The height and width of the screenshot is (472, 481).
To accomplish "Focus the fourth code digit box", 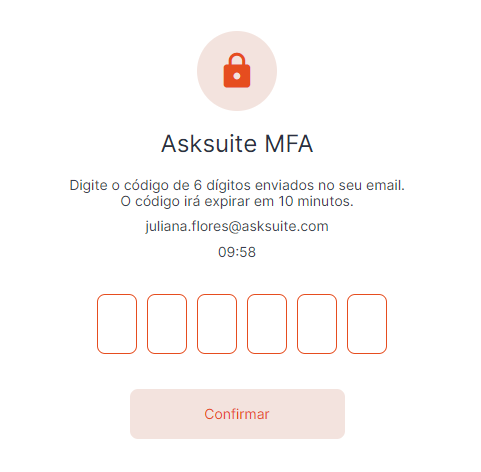I will [267, 324].
